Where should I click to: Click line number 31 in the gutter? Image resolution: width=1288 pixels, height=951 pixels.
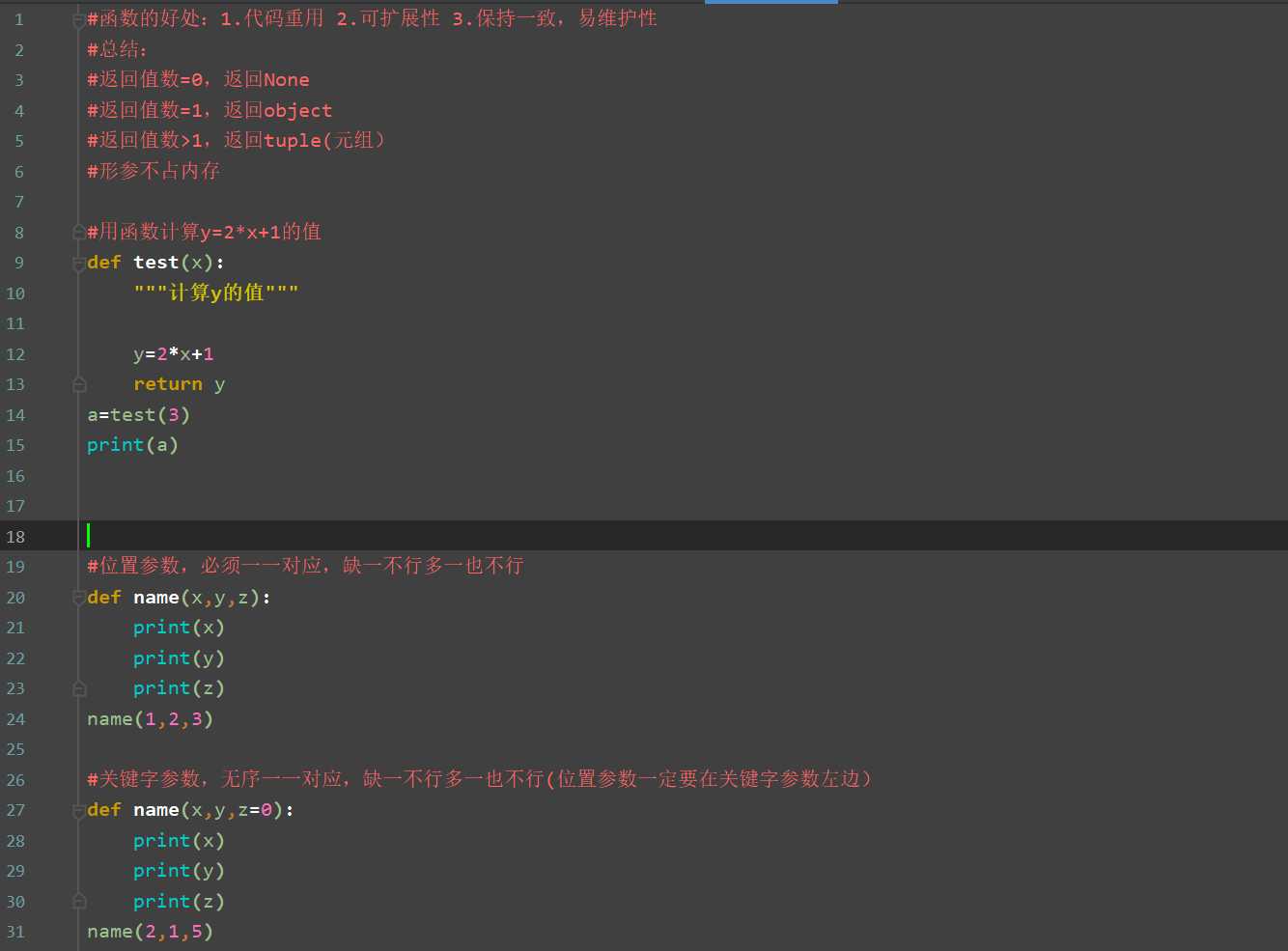(x=15, y=933)
